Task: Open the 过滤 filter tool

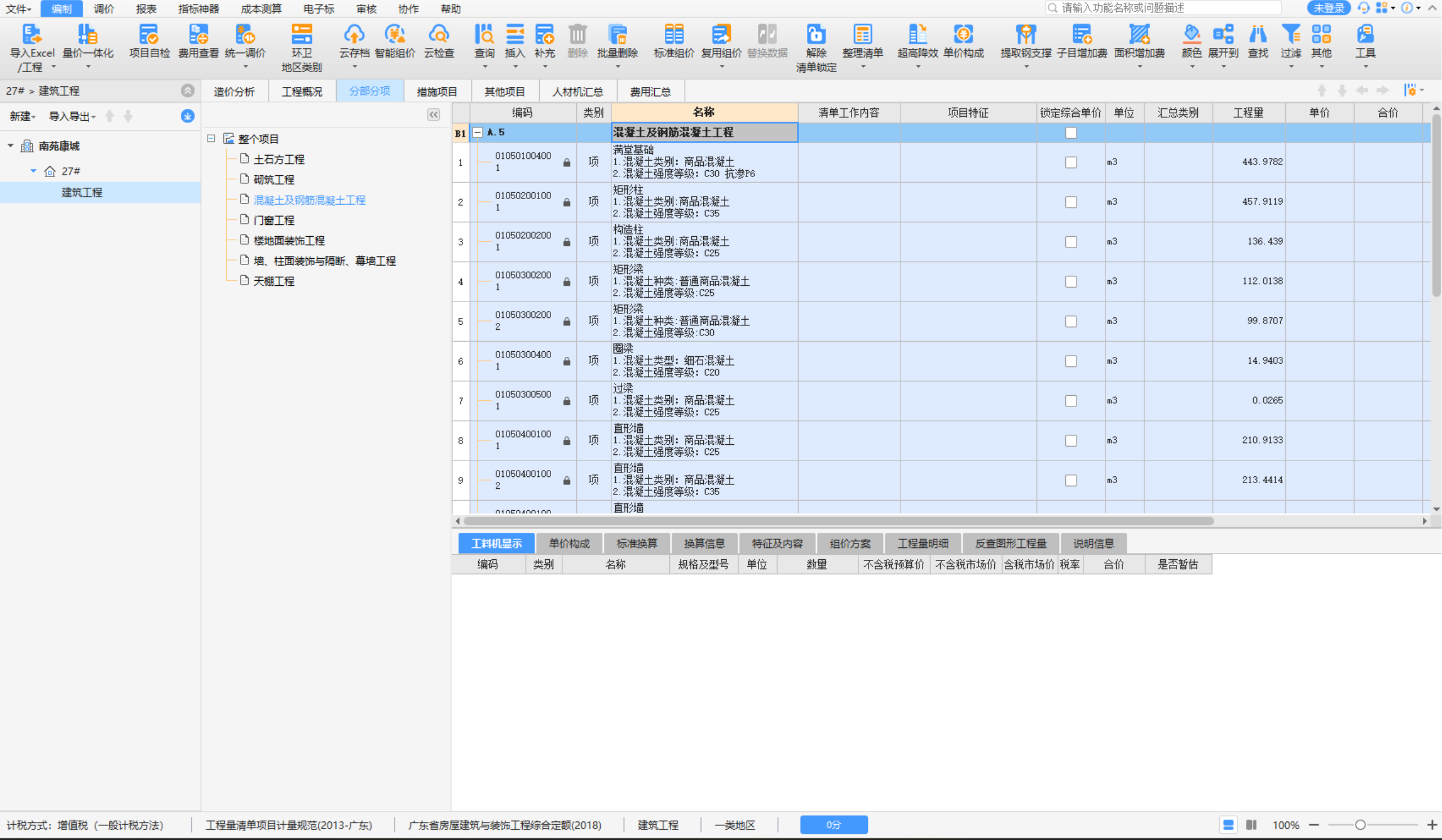Action: pyautogui.click(x=1291, y=46)
